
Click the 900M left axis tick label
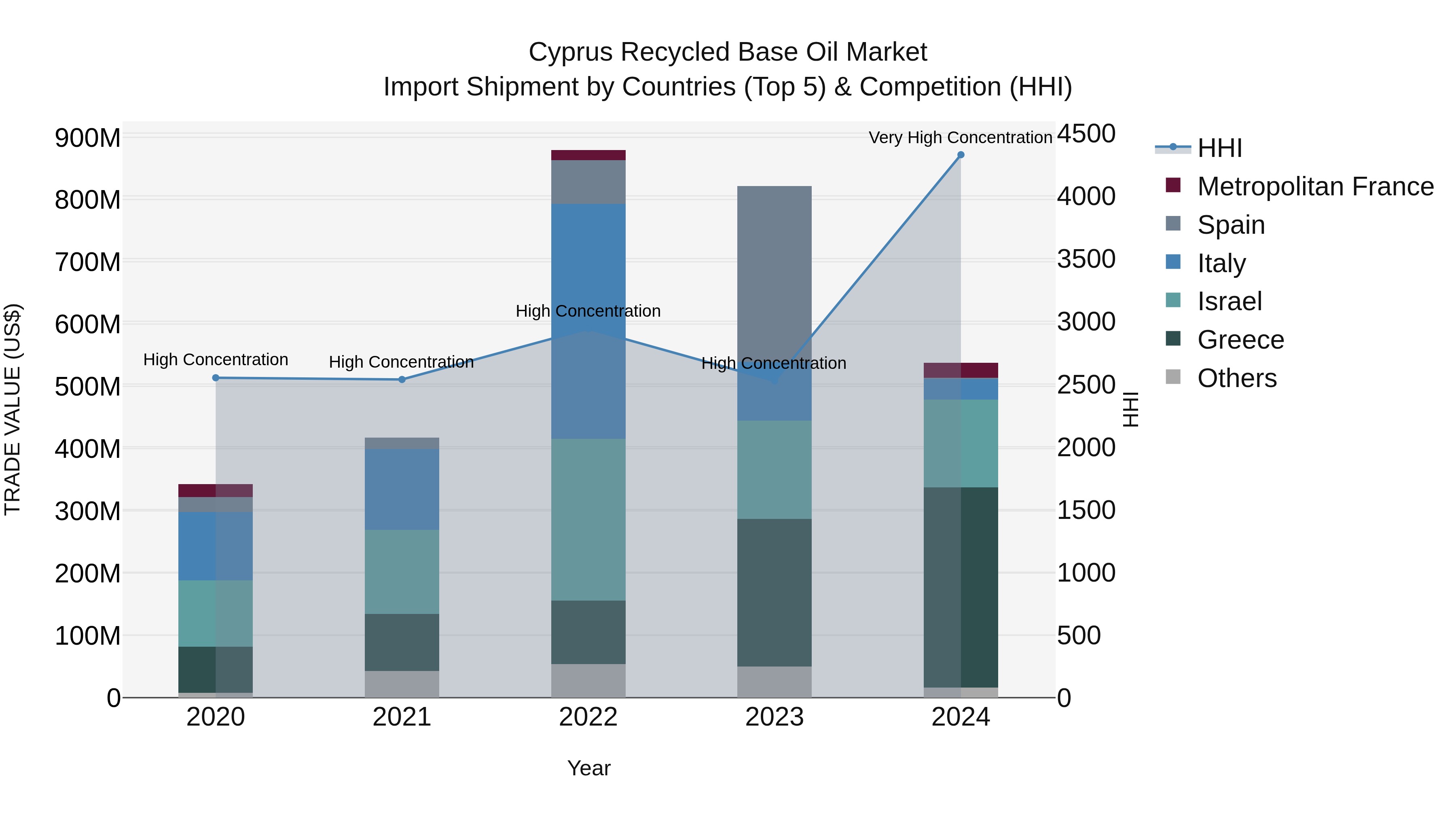tap(88, 138)
